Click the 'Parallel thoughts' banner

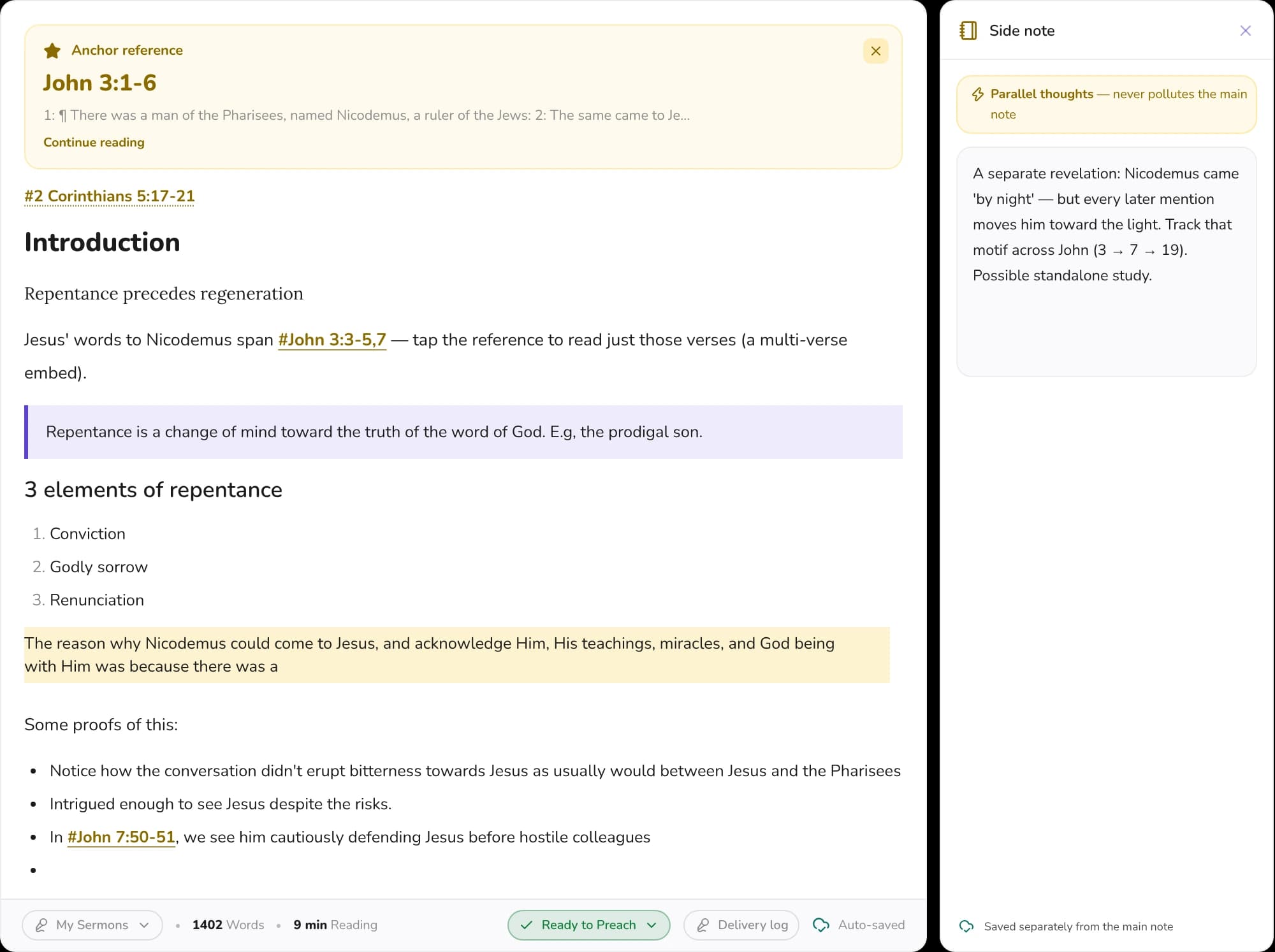pos(1106,105)
